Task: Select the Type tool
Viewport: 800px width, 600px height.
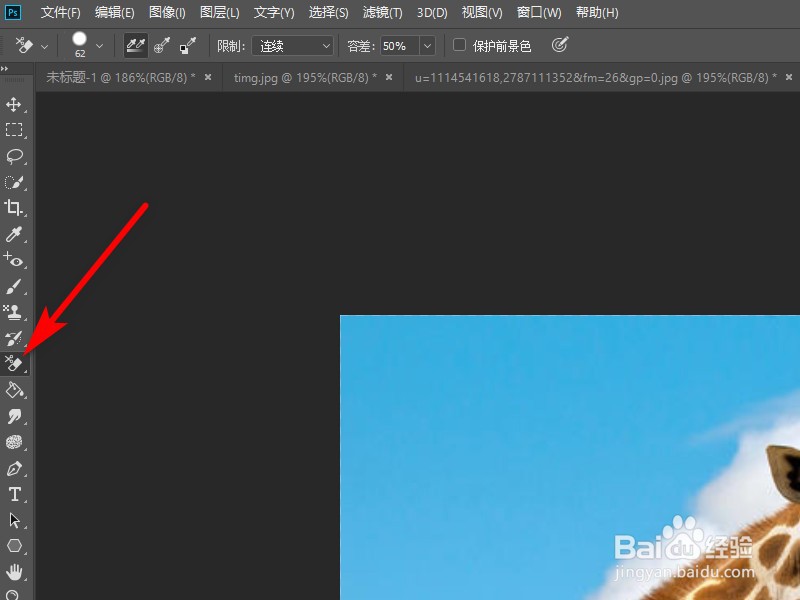Action: 14,494
